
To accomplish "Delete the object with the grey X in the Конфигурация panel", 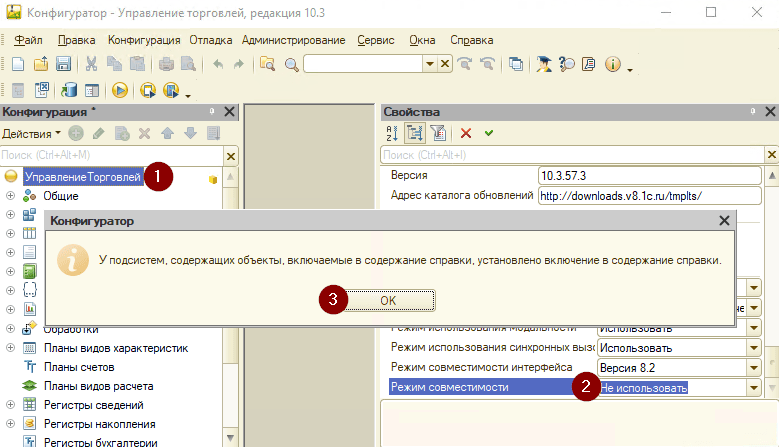I will [144, 133].
